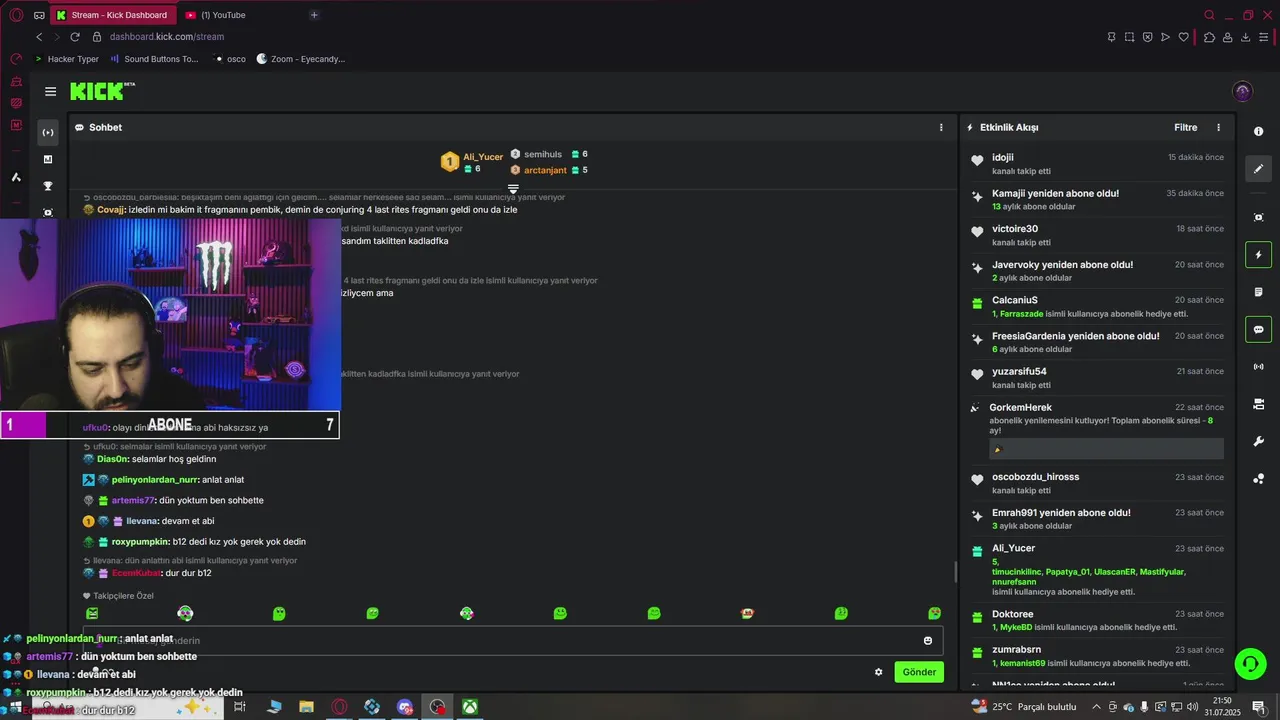Open the Opera search tabs magnifier
The image size is (1280, 720).
pyautogui.click(x=1209, y=15)
